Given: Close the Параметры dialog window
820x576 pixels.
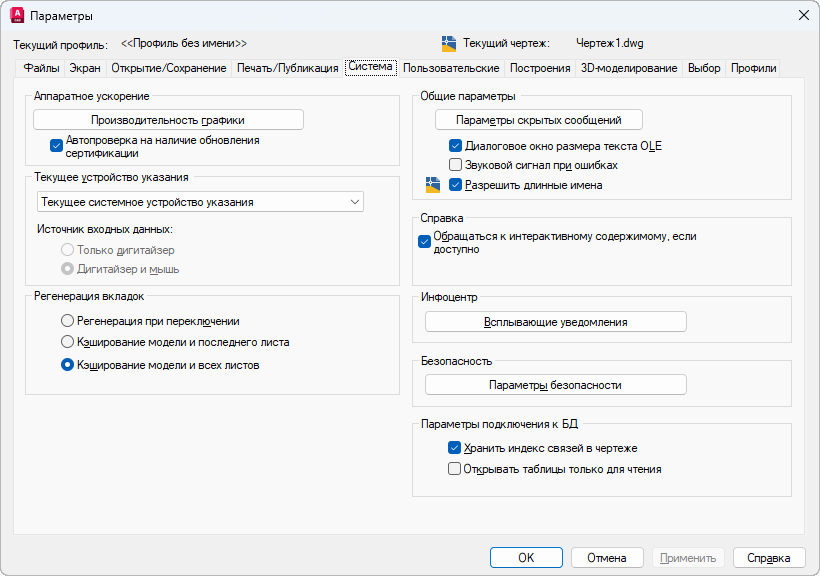Looking at the screenshot, I should (803, 15).
